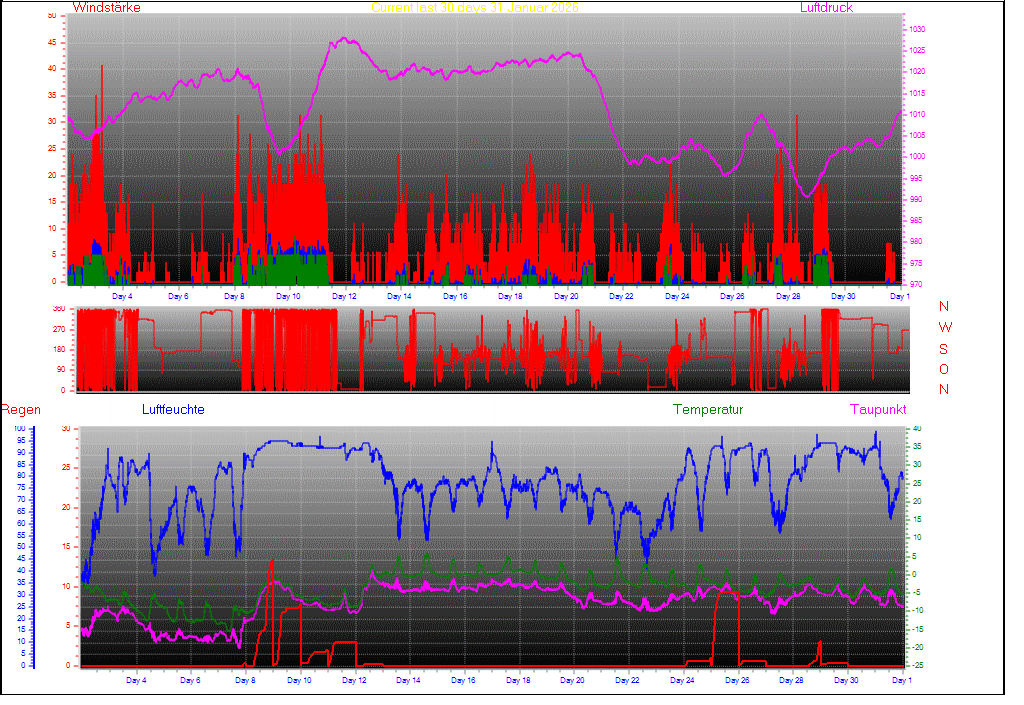Select the blue Luftfeuchte label
1024x705 pixels.
click(173, 410)
